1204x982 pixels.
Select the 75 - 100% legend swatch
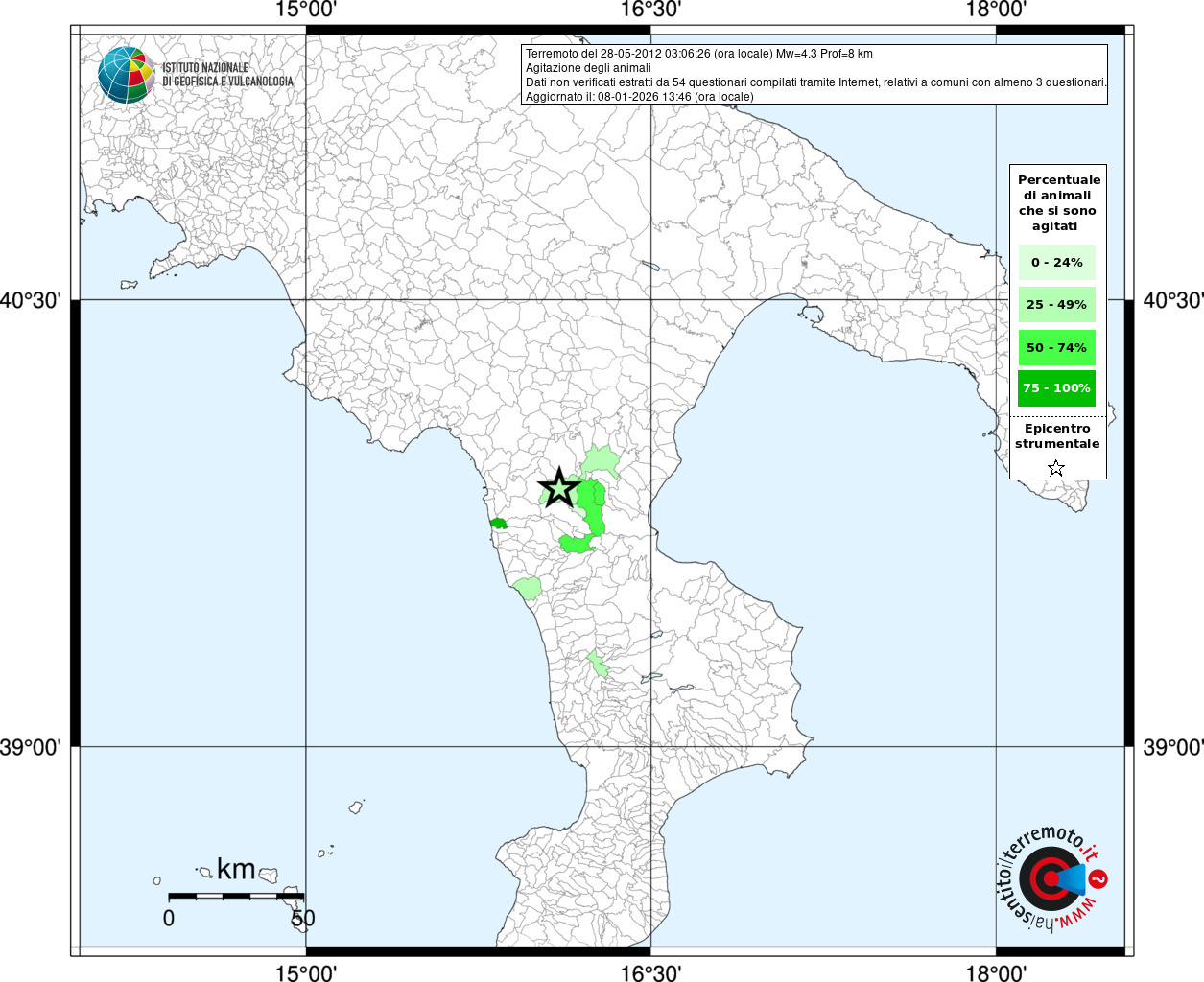1056,388
